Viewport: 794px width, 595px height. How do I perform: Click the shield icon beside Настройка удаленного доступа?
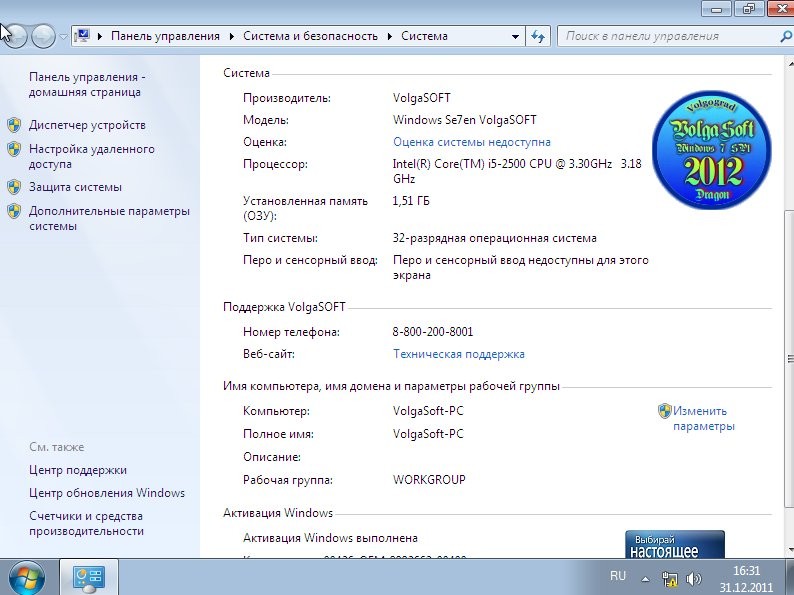click(14, 149)
